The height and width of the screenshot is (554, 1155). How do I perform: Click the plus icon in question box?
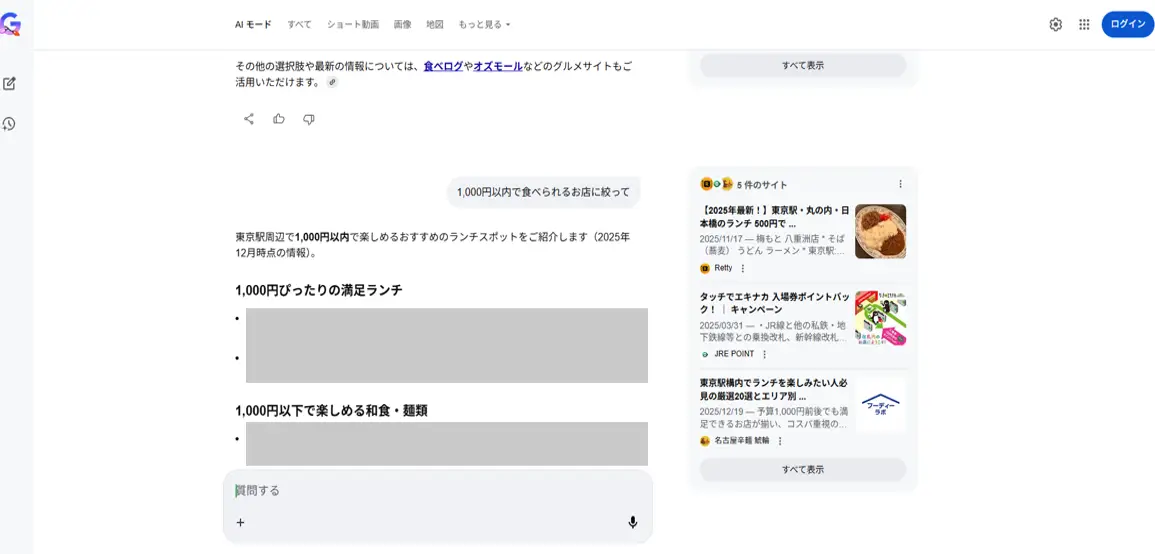pos(240,522)
